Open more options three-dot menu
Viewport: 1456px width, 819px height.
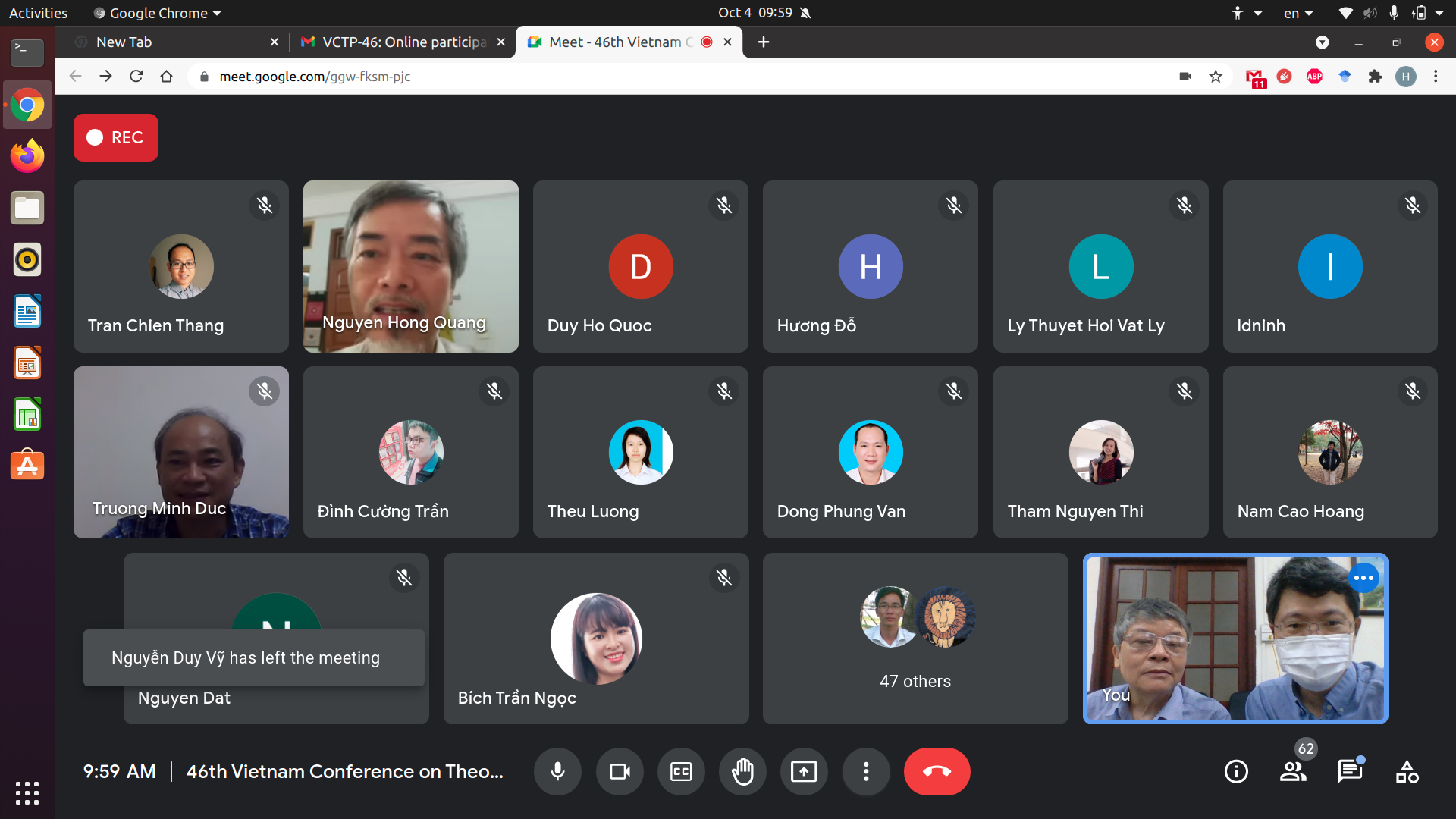[x=865, y=772]
